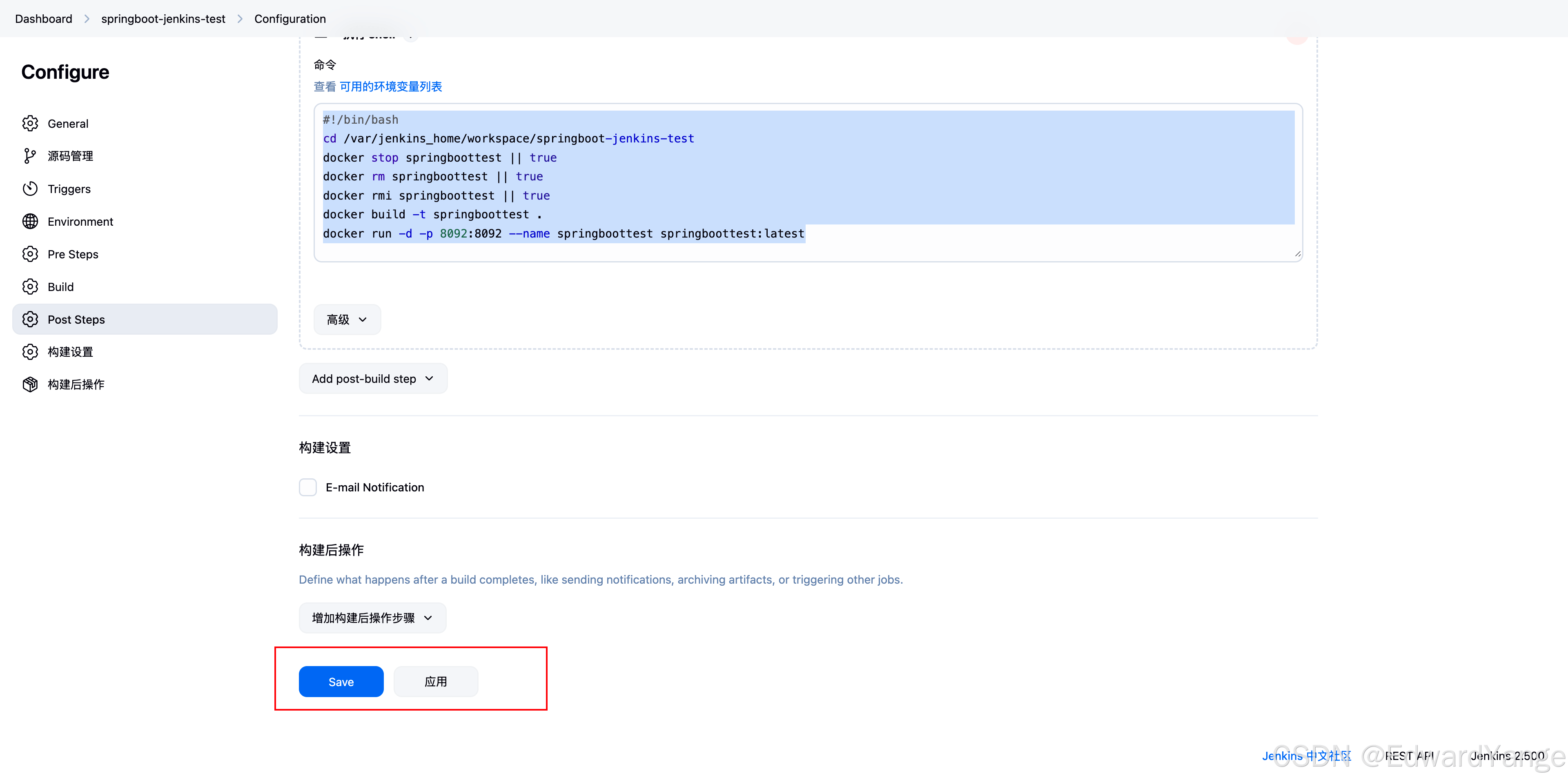Click the 构建后操作 package icon

pos(30,384)
